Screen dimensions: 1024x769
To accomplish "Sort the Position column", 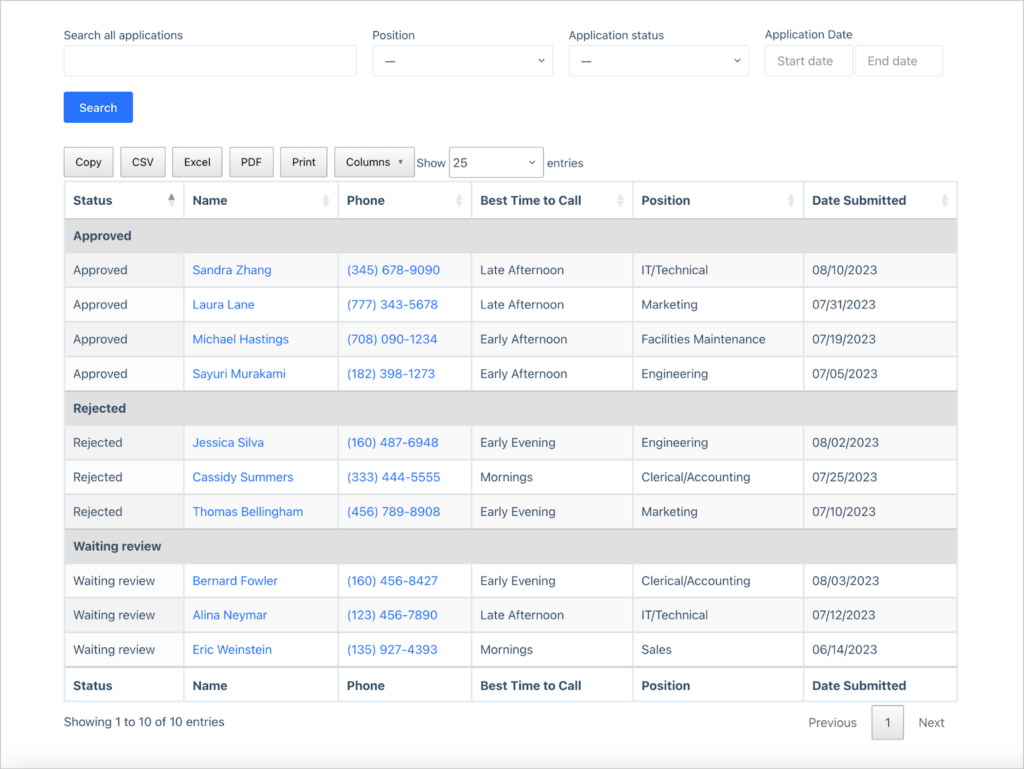I will [717, 200].
